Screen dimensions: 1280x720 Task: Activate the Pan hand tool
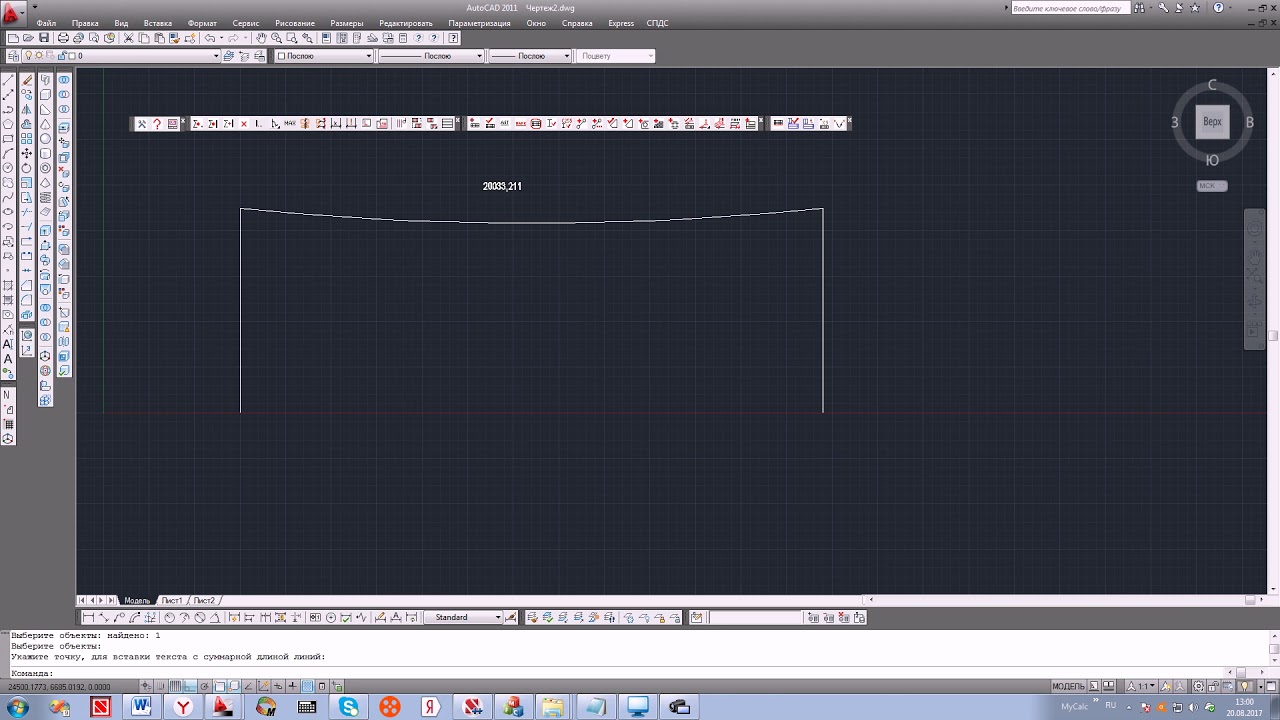pyautogui.click(x=261, y=38)
